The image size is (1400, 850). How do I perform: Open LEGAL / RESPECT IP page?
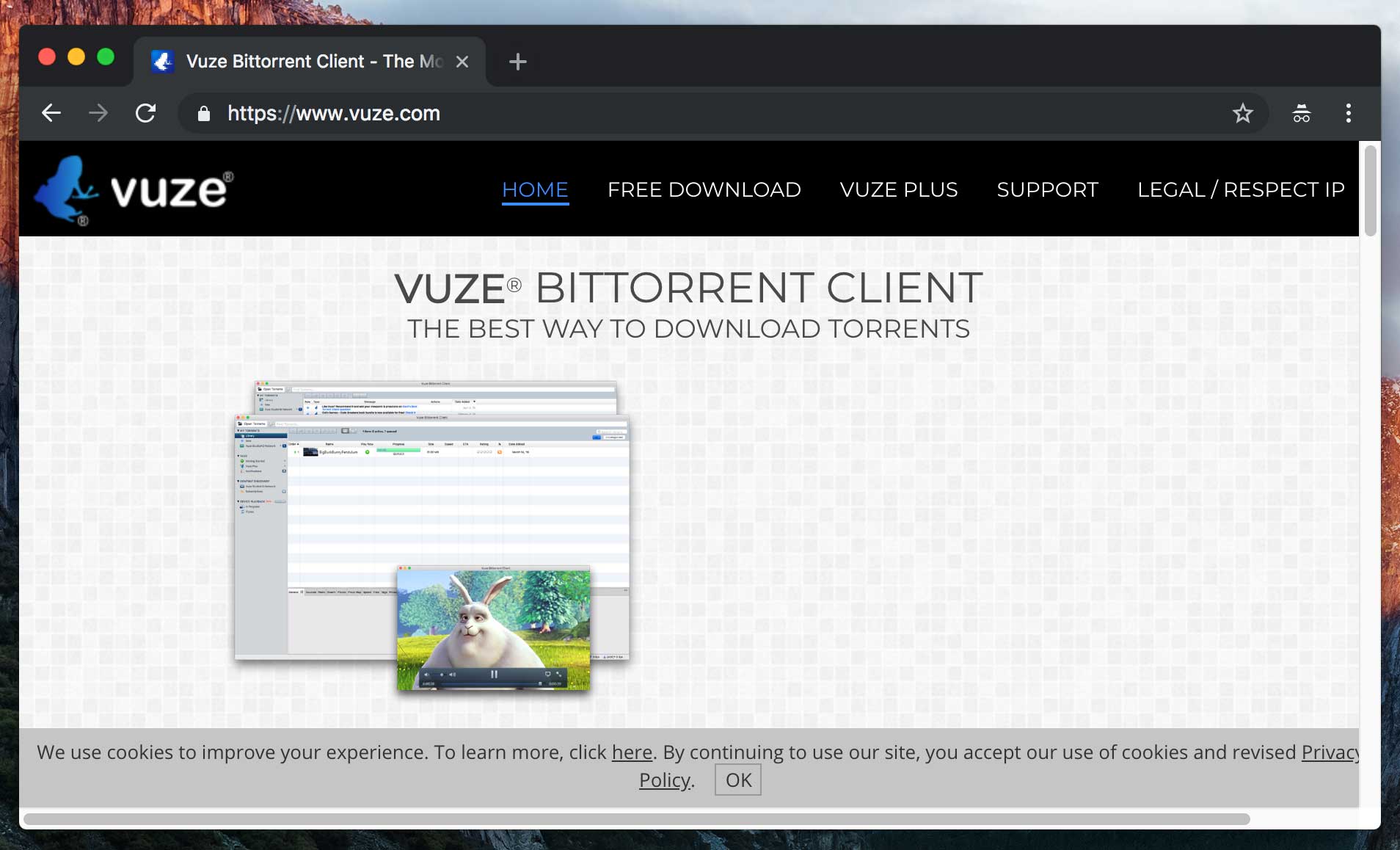[1241, 189]
